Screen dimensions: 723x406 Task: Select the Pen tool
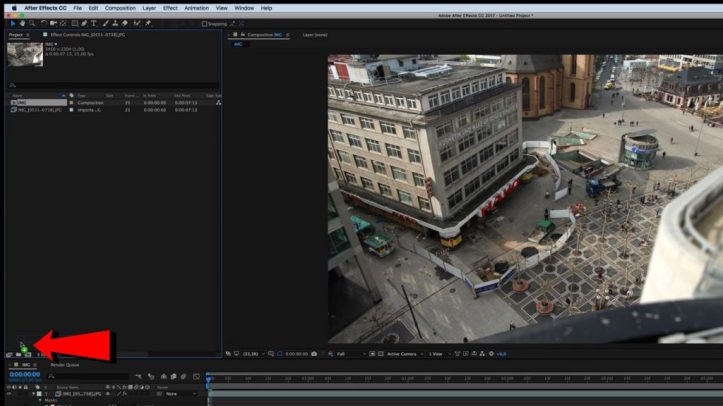84,23
